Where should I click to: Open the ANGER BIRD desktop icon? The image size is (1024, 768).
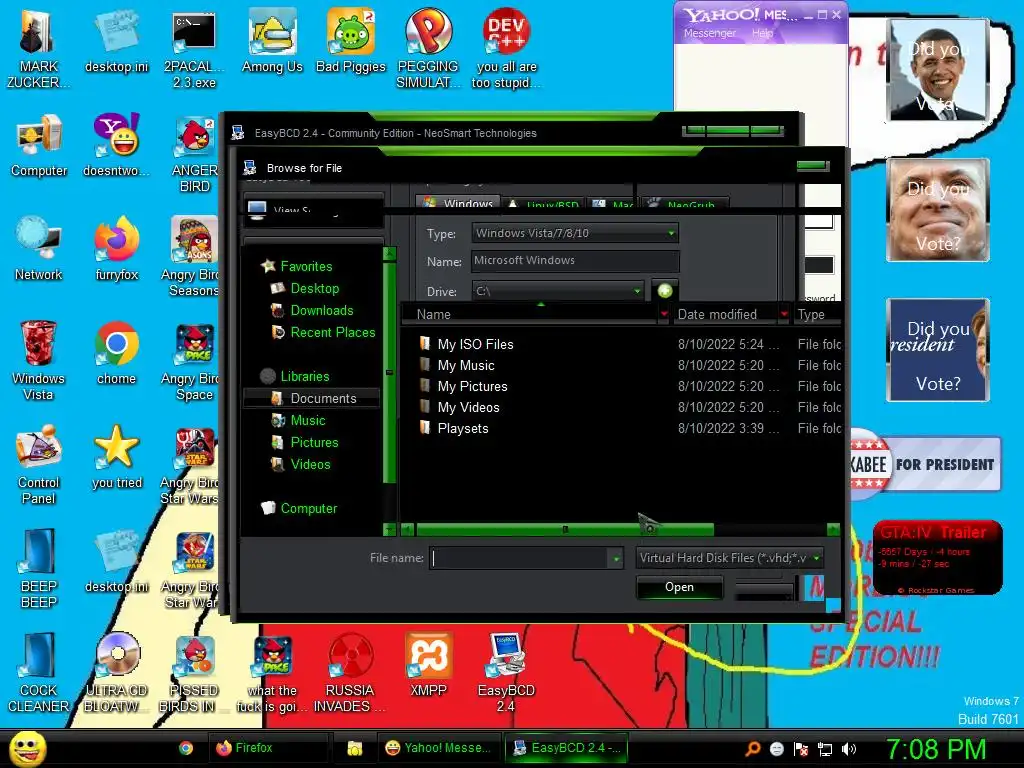pyautogui.click(x=194, y=153)
